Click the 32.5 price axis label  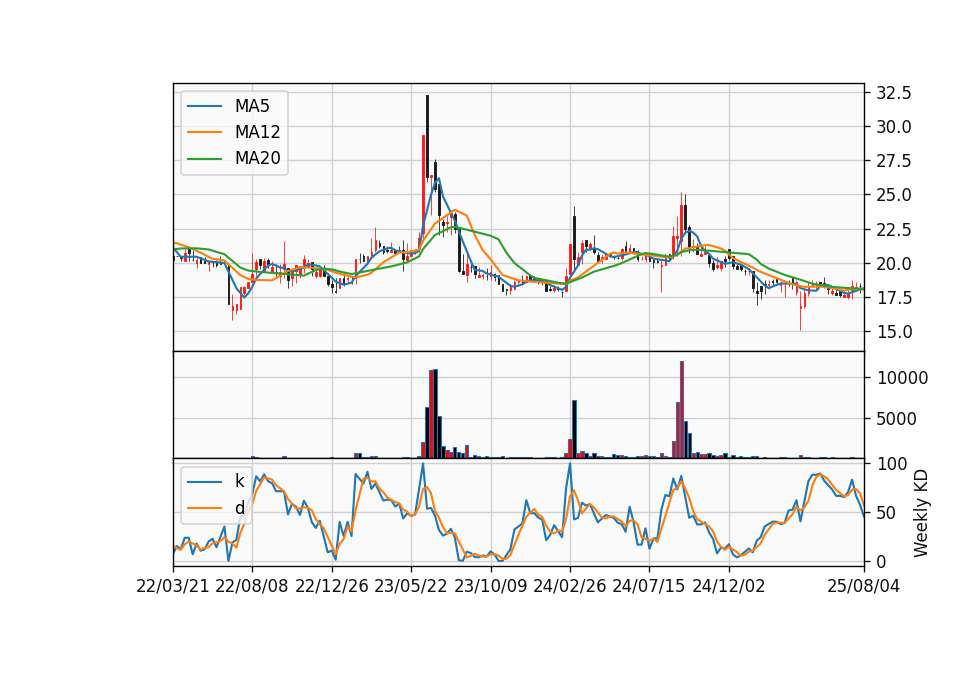[894, 93]
